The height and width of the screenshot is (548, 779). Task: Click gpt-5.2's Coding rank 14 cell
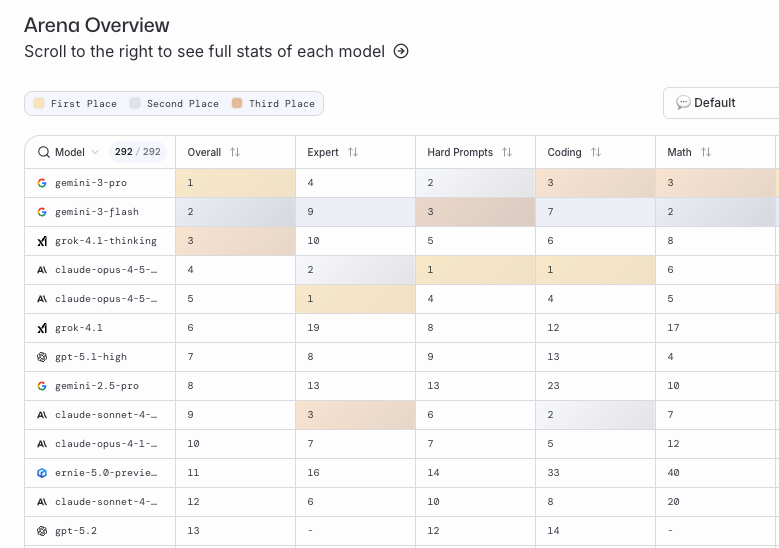596,531
